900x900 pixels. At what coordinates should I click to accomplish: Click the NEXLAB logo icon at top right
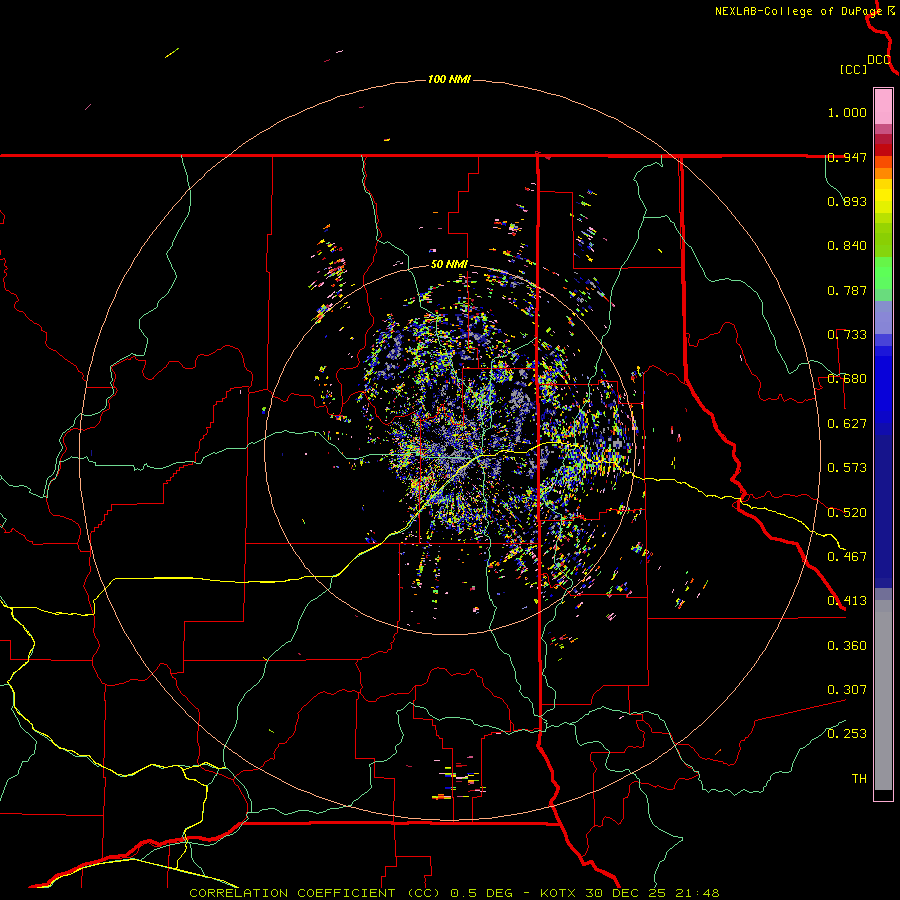(892, 11)
